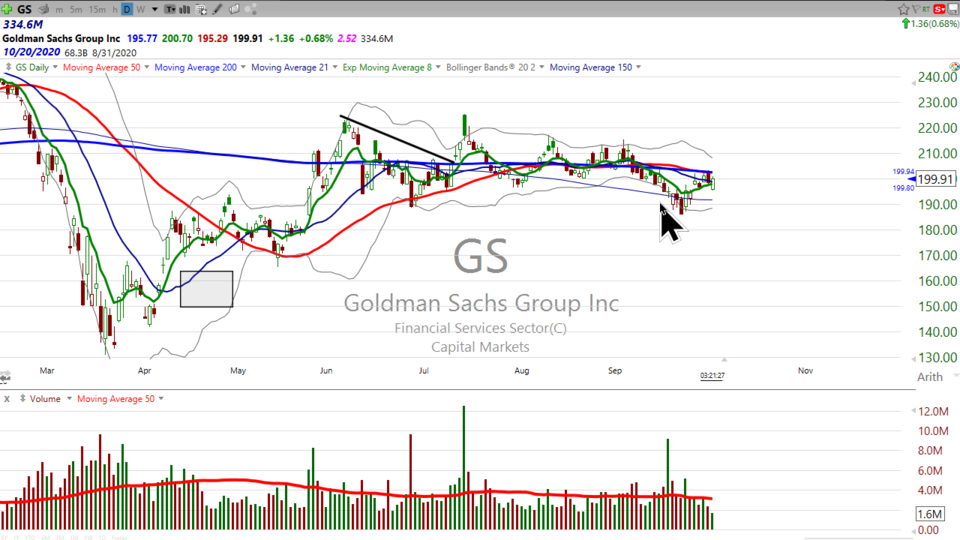Click the 8/31/2020 date text
Screen dimensions: 960x540
pos(114,53)
